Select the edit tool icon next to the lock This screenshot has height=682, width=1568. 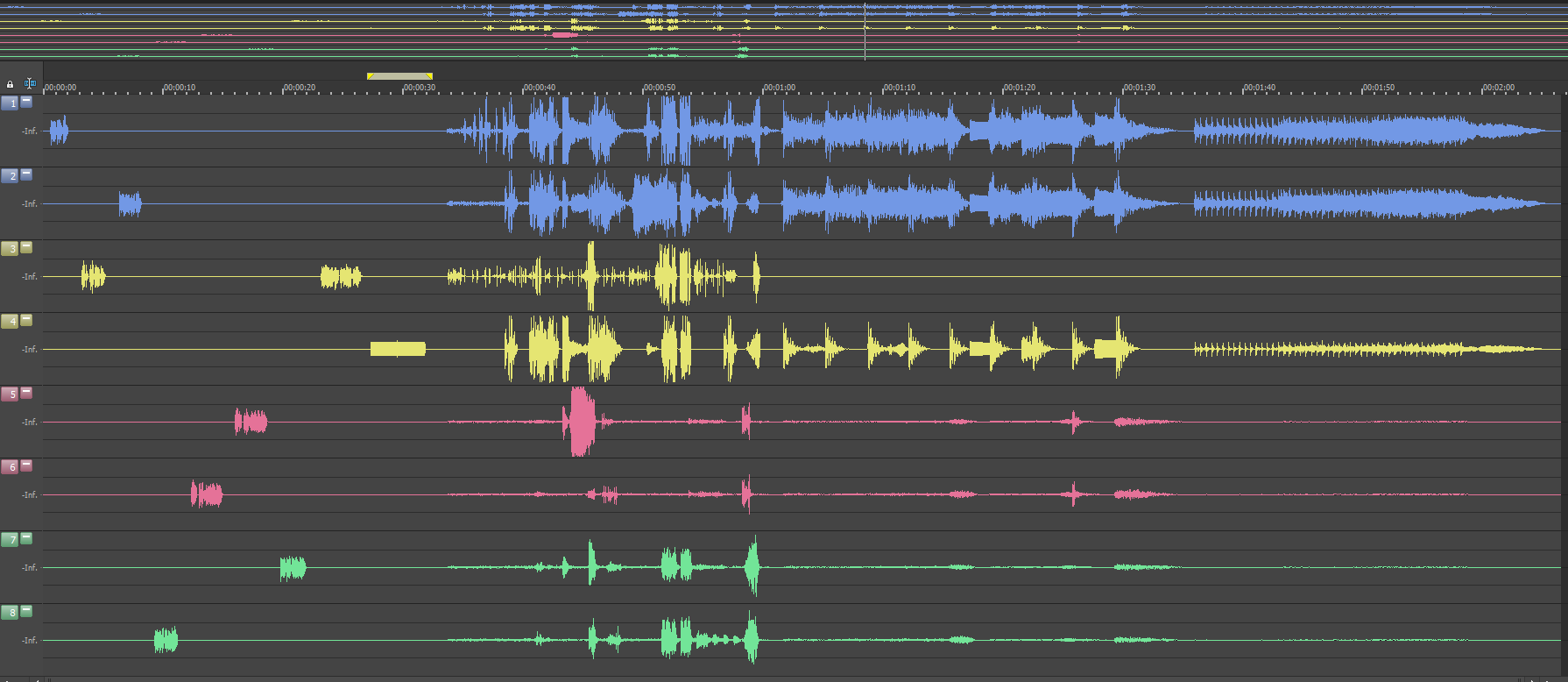[x=30, y=83]
